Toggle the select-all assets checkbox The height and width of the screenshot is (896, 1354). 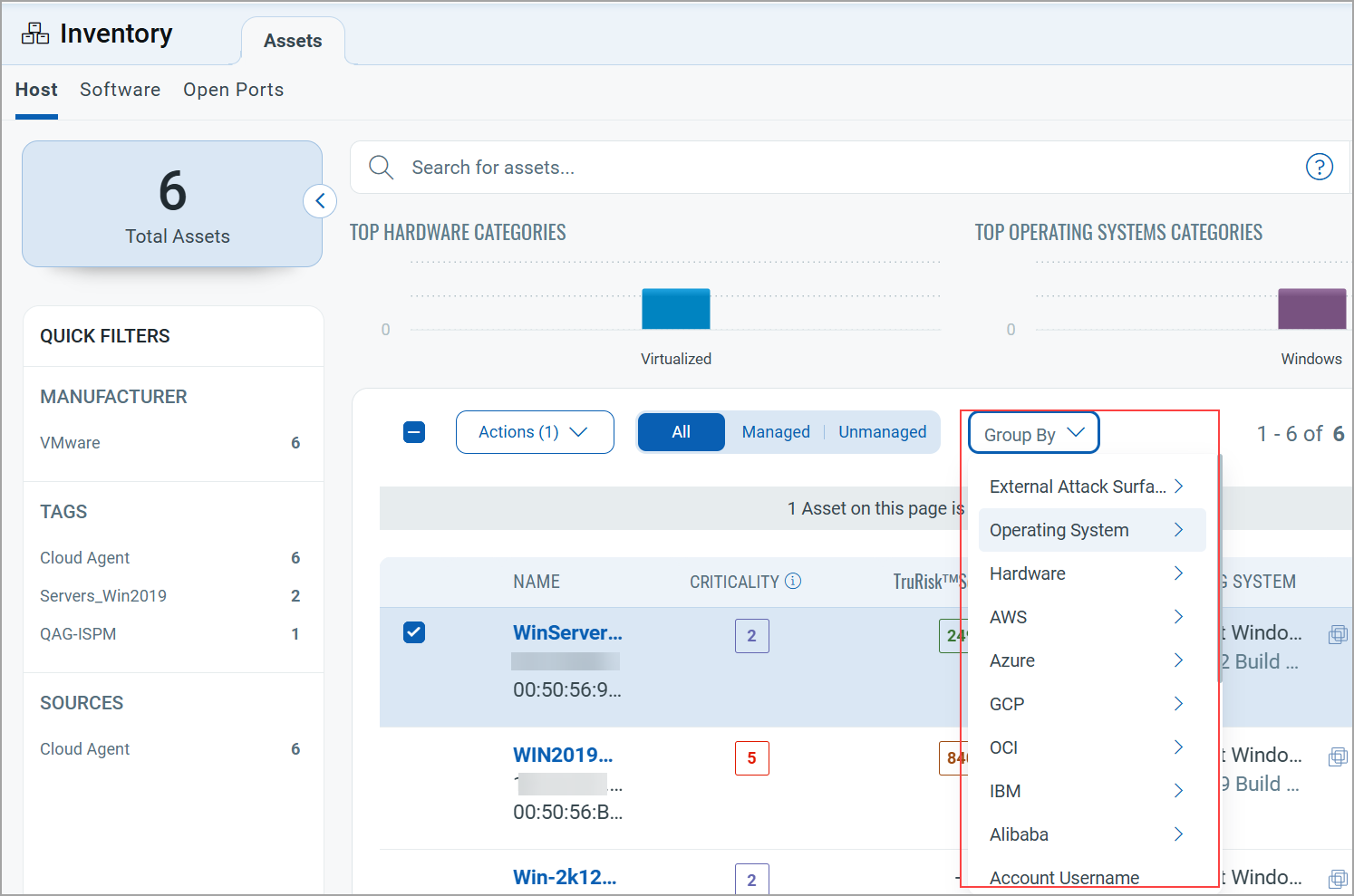(x=414, y=432)
